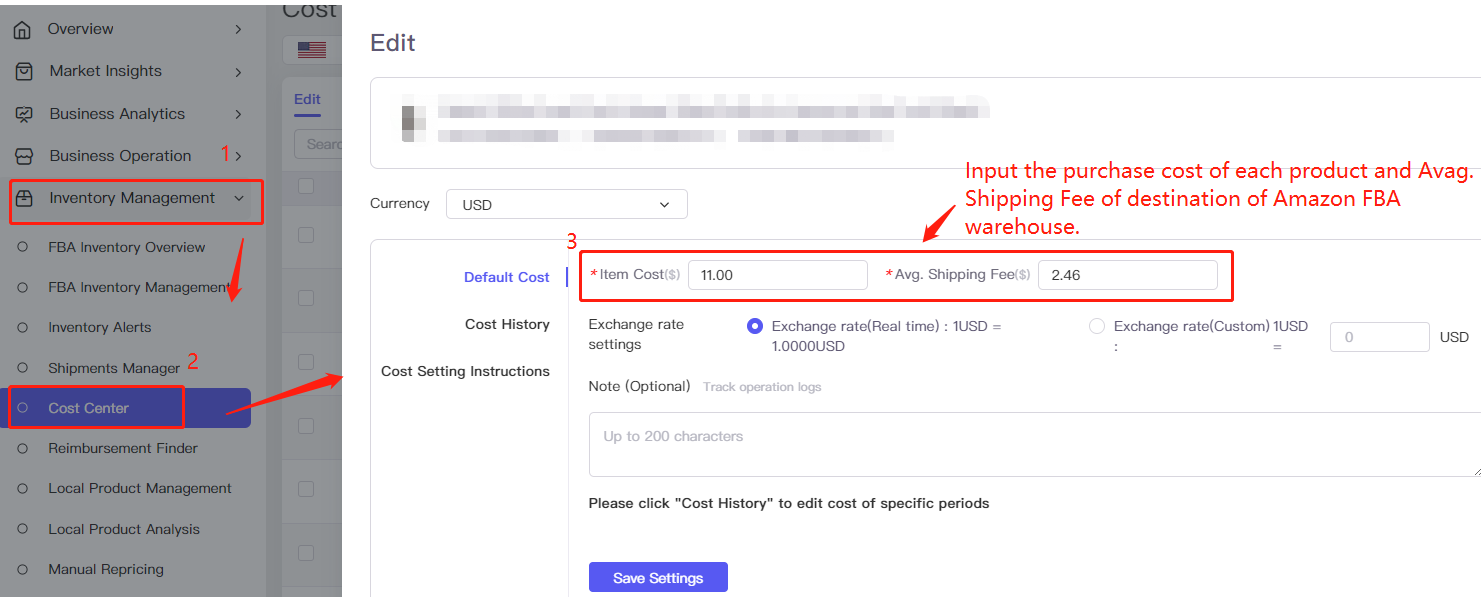Expand the Market Insights submenu arrow
The width and height of the screenshot is (1484, 597).
click(238, 72)
